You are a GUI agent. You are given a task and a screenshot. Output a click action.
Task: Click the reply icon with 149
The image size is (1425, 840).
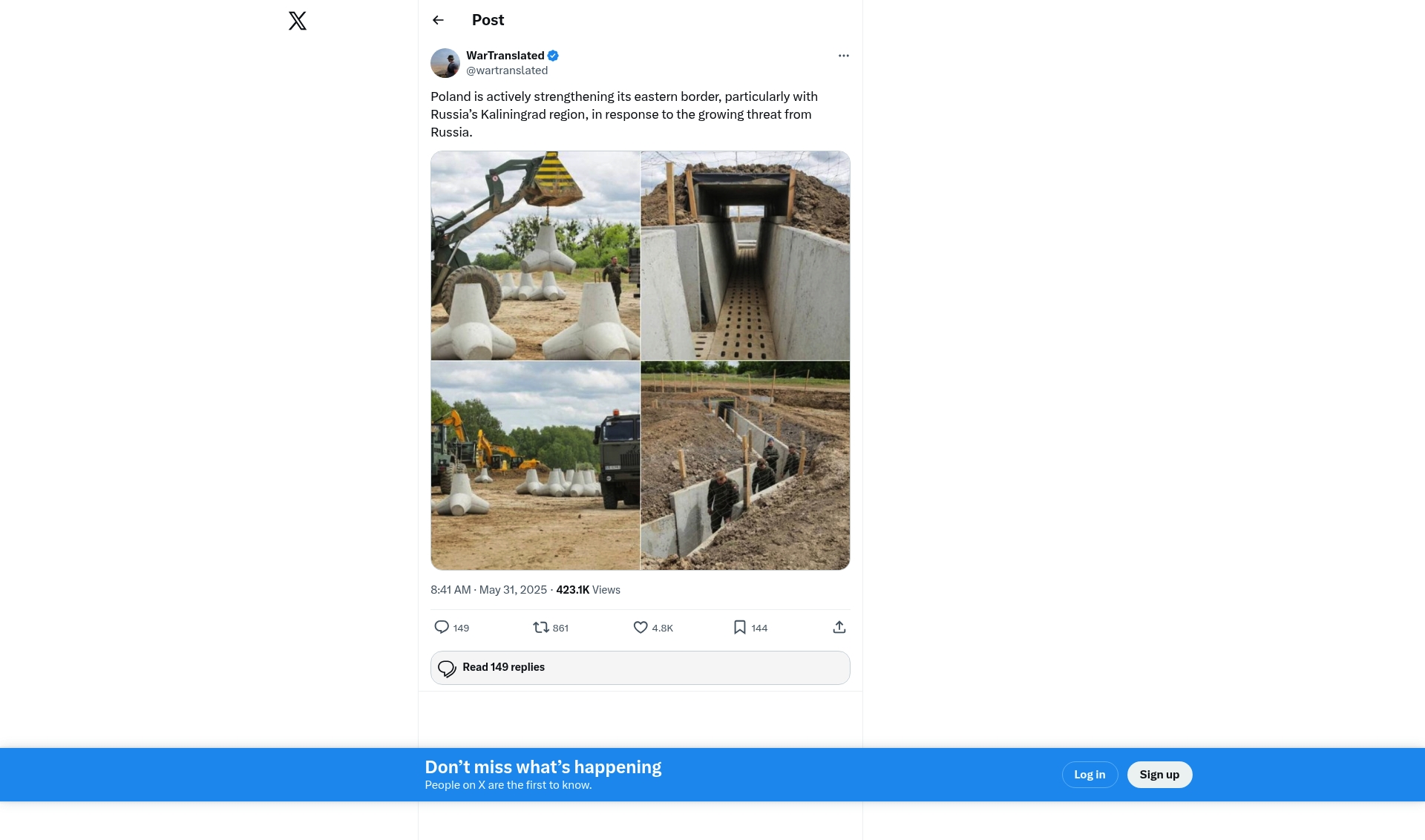coord(442,627)
